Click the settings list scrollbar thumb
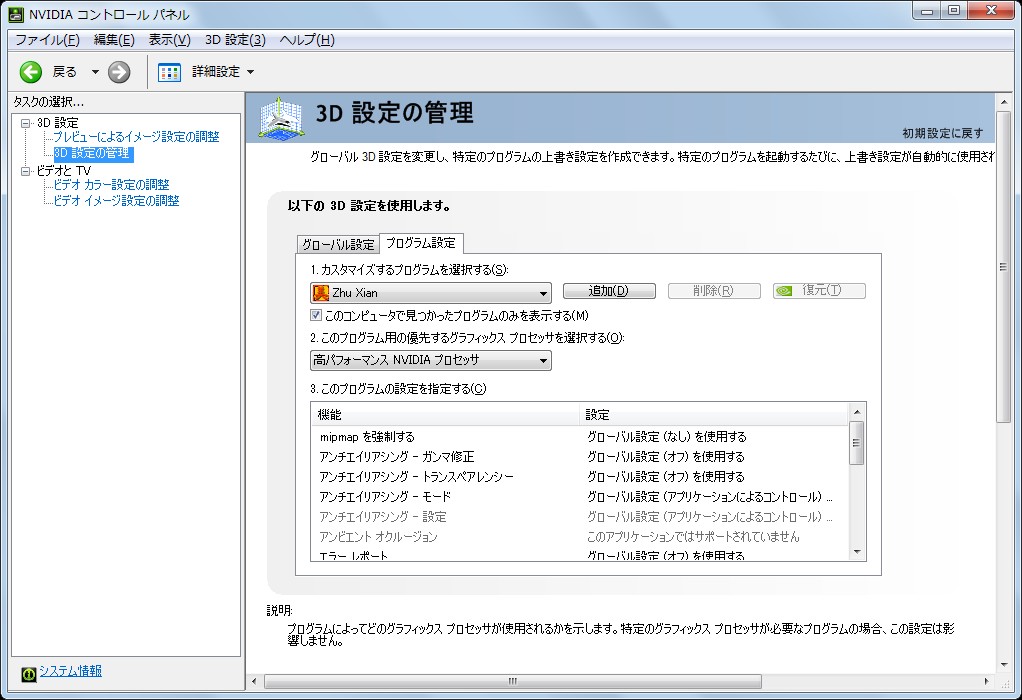The height and width of the screenshot is (700, 1022). click(x=857, y=443)
